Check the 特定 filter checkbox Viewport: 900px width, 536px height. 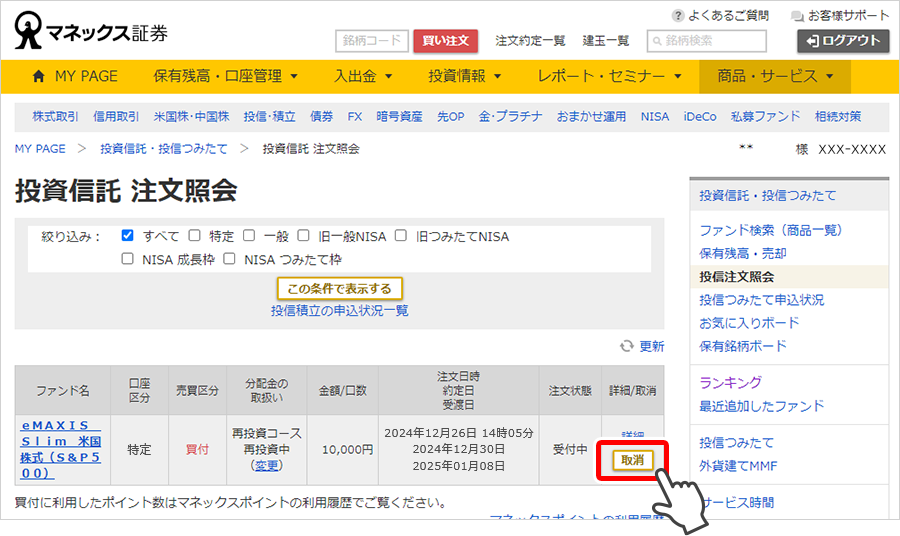[x=195, y=235]
